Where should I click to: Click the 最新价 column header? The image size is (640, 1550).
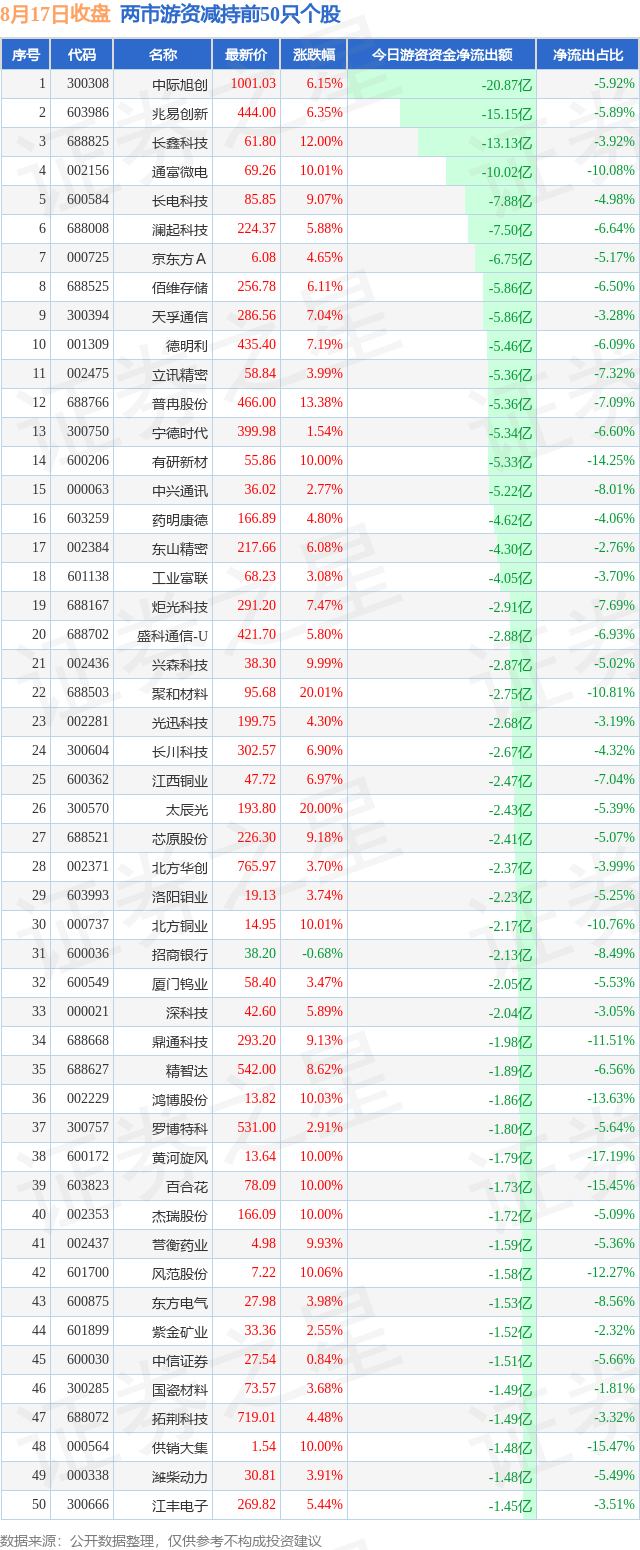(246, 55)
